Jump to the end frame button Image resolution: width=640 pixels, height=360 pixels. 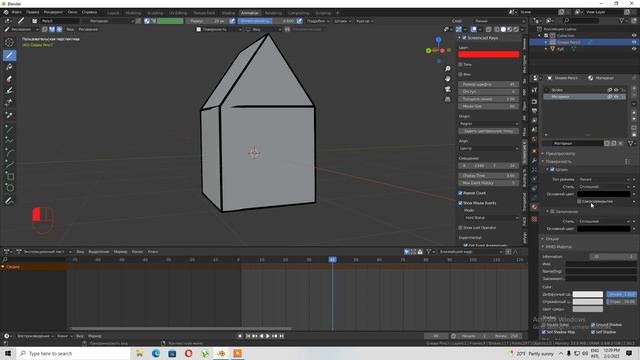(x=282, y=336)
